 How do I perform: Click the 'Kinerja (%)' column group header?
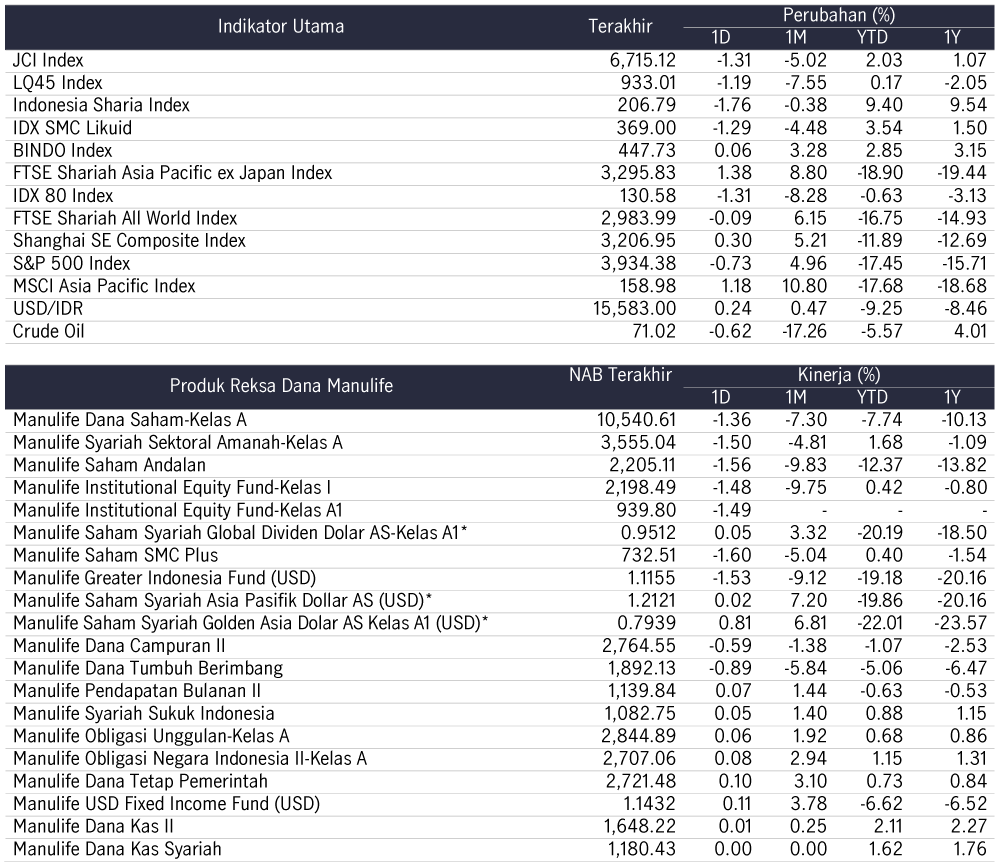point(838,374)
